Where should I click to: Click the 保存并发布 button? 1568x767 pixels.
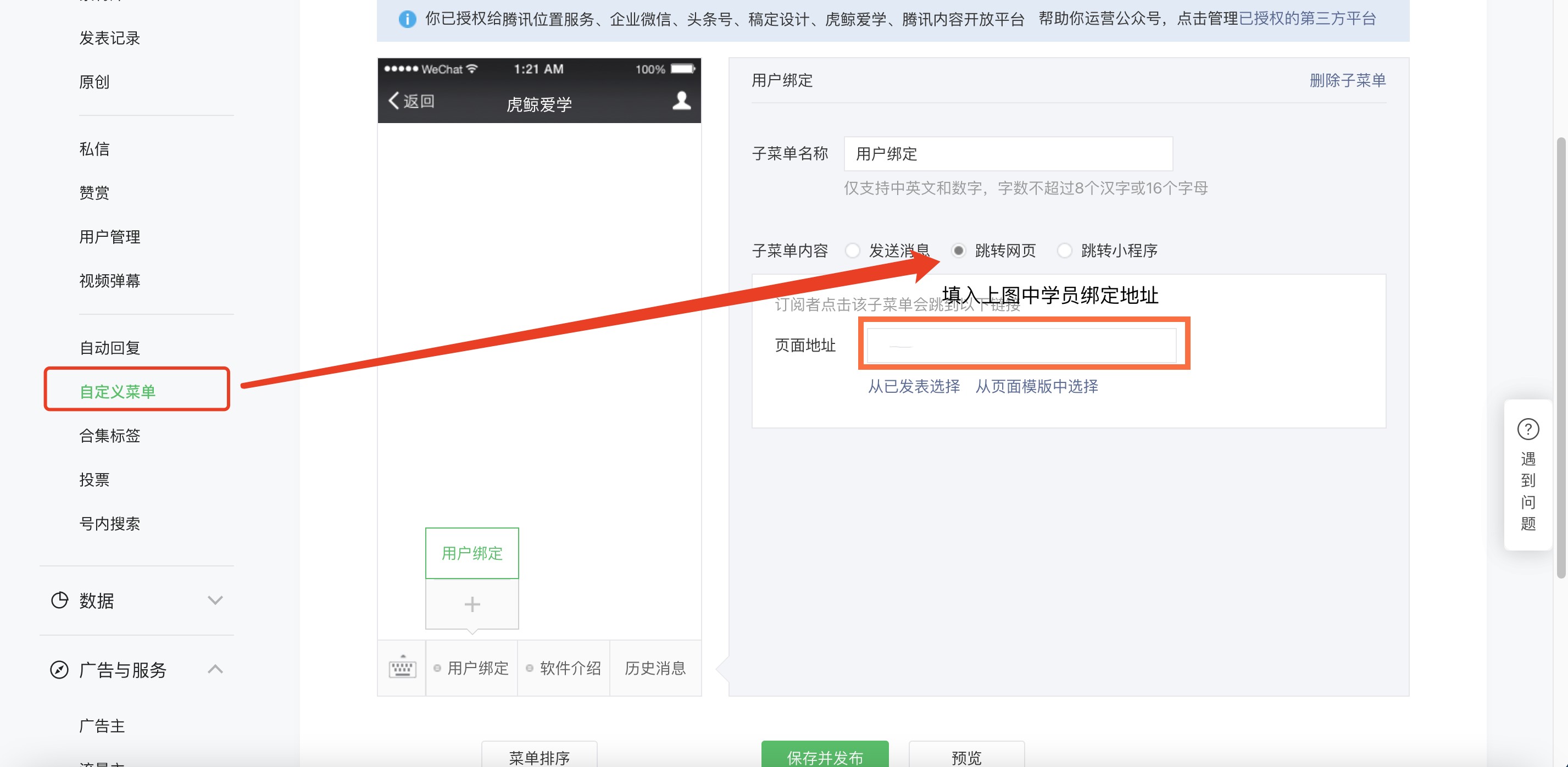coord(824,756)
